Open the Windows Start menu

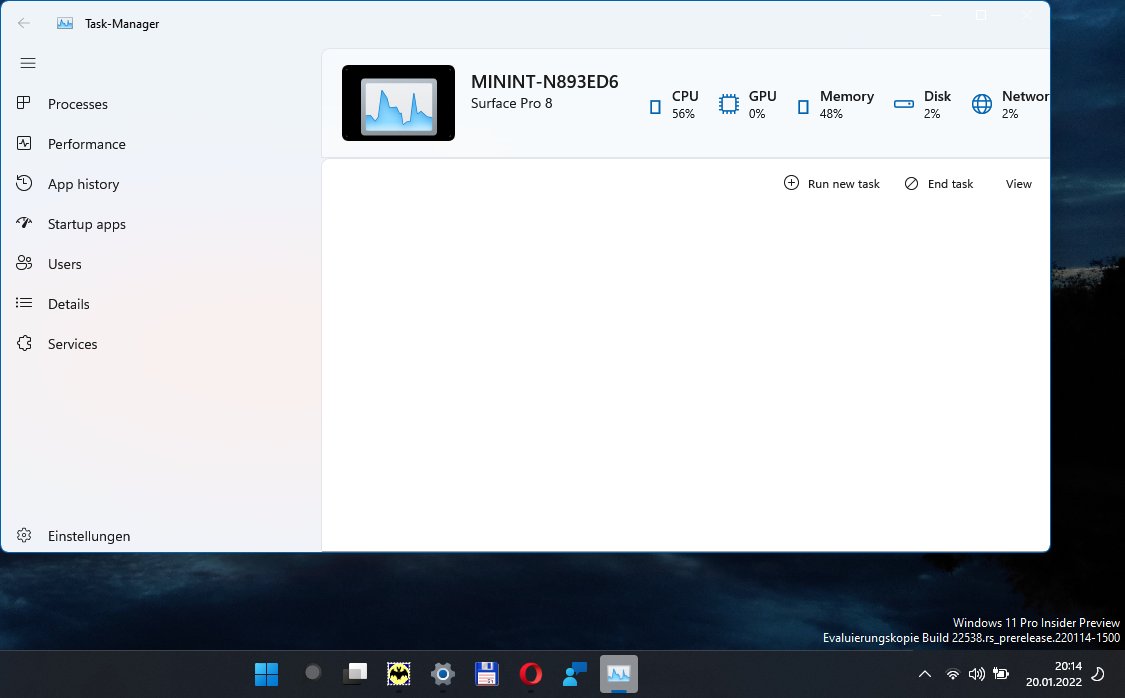[267, 674]
